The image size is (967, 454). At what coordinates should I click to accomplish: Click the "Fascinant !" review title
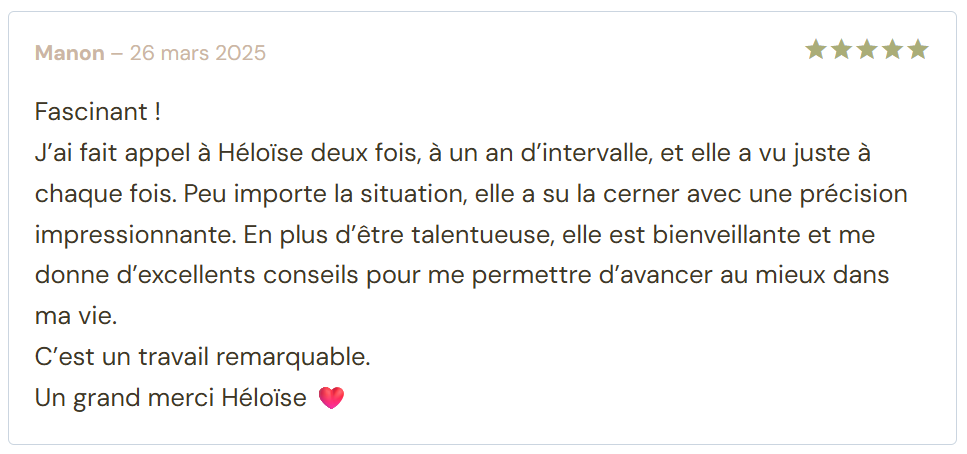pyautogui.click(x=98, y=111)
